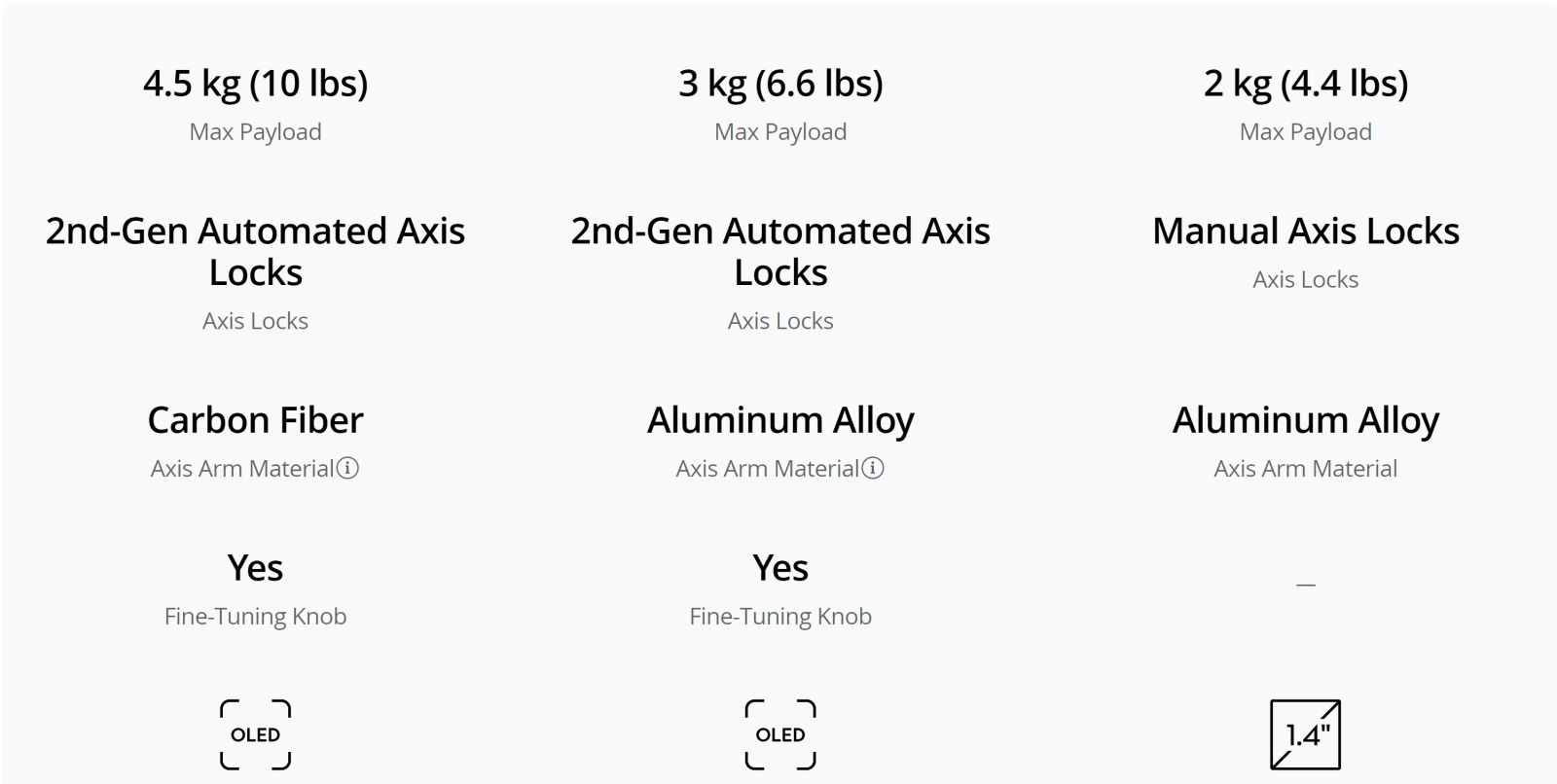Click the right column Aluminum Alloy text
The height and width of the screenshot is (784, 1557).
pos(1306,420)
